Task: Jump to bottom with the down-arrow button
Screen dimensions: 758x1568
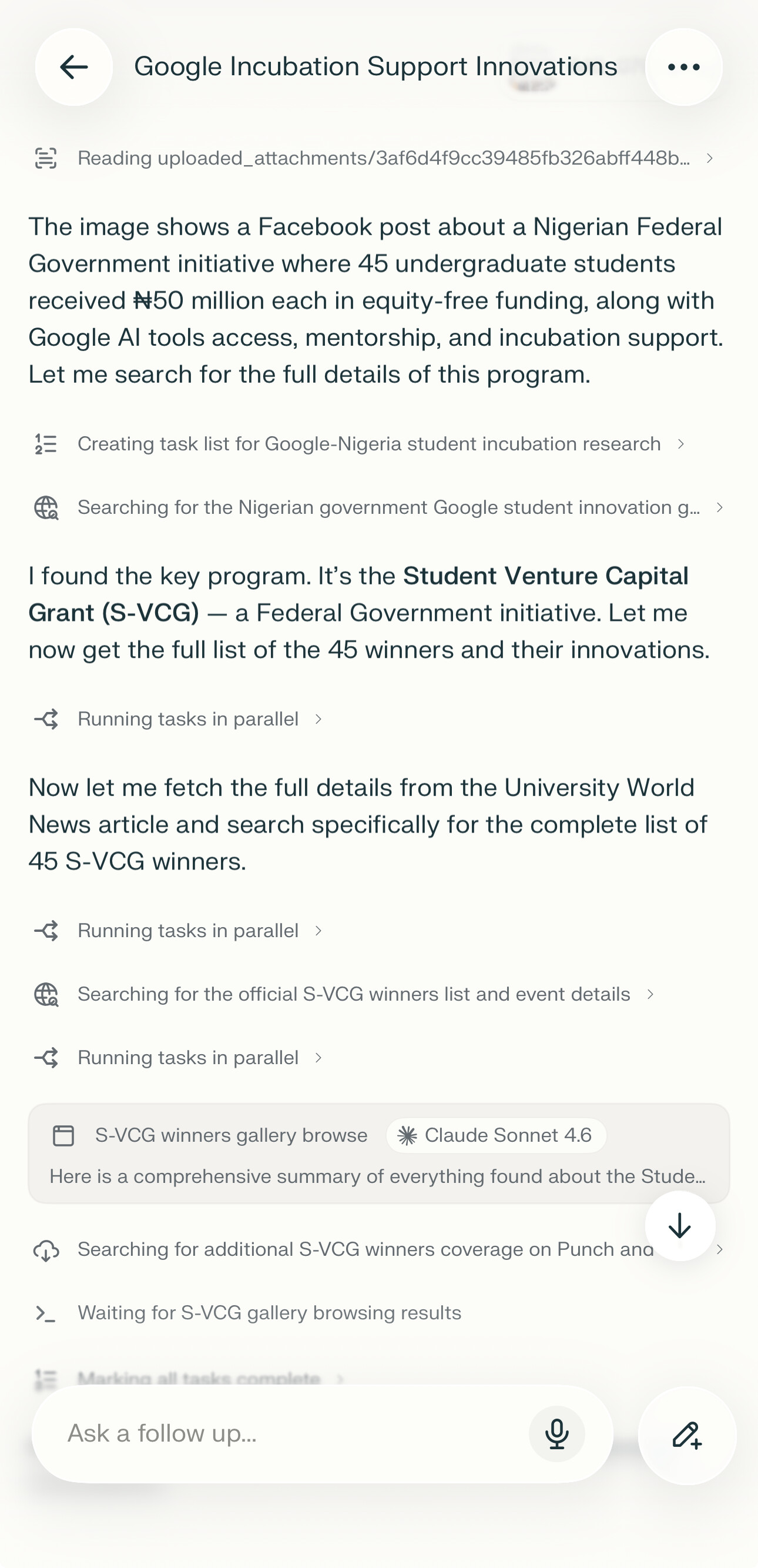Action: (x=679, y=1226)
